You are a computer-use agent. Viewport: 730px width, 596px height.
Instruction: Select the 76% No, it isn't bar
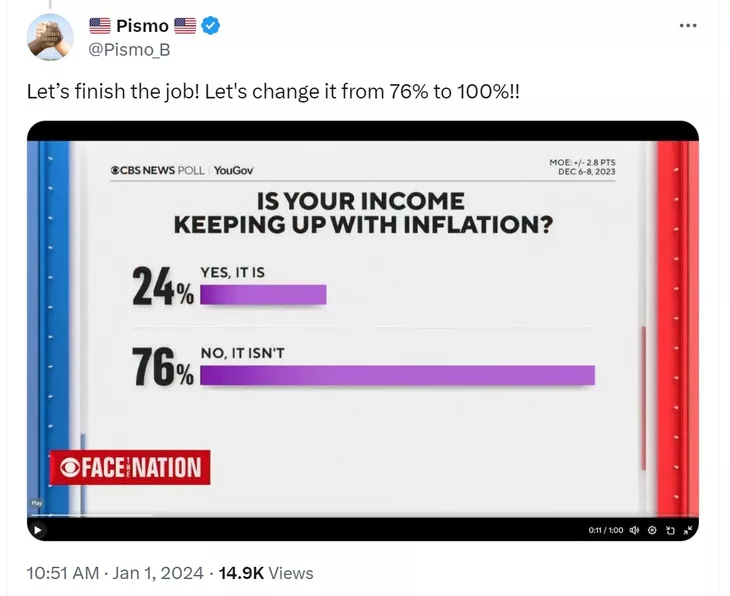(398, 375)
